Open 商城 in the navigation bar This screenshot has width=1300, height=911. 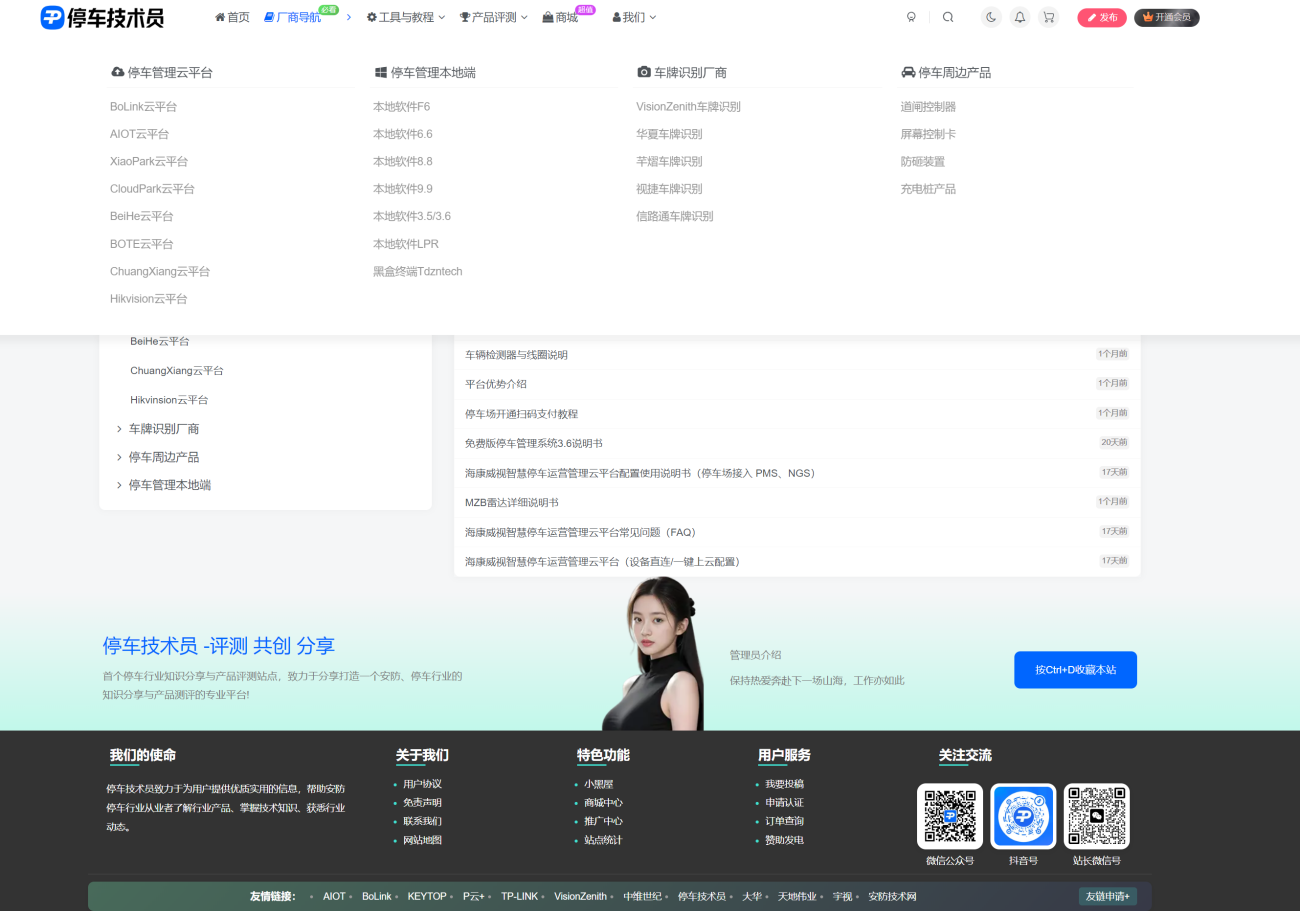point(560,17)
